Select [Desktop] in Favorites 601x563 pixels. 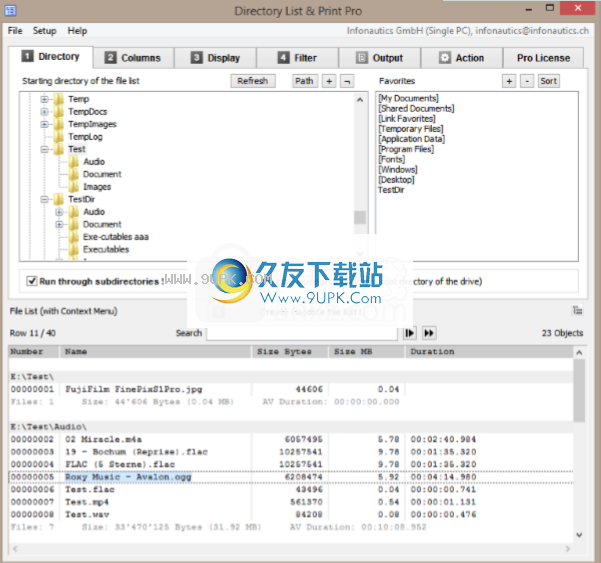point(397,179)
